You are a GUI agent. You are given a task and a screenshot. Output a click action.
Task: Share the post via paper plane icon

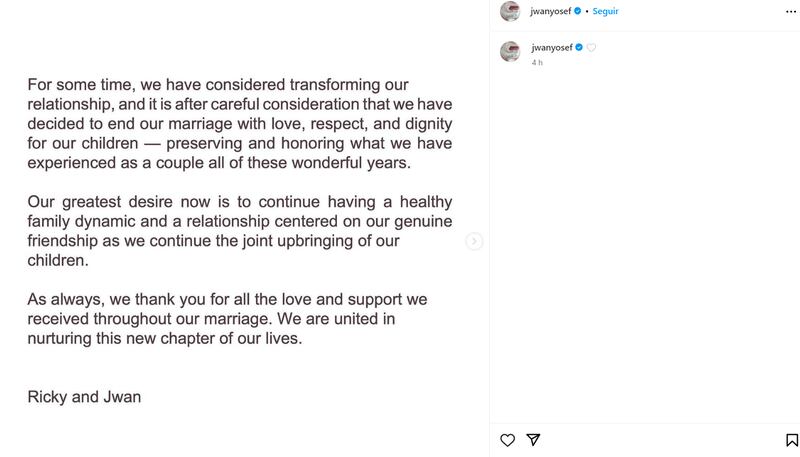pyautogui.click(x=534, y=440)
